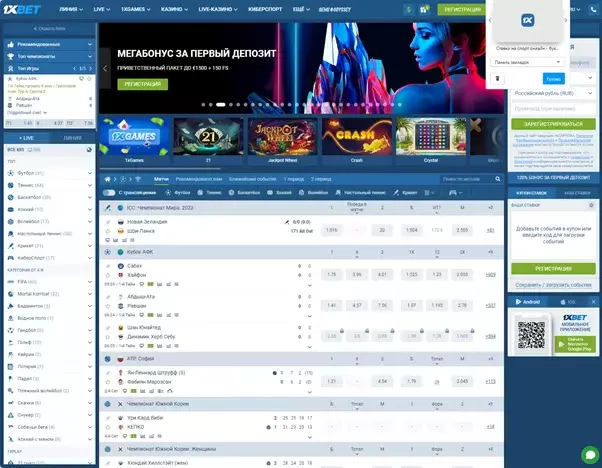Open КИБЕРСПОРТ menu item
This screenshot has height=468, width=602.
265,9
